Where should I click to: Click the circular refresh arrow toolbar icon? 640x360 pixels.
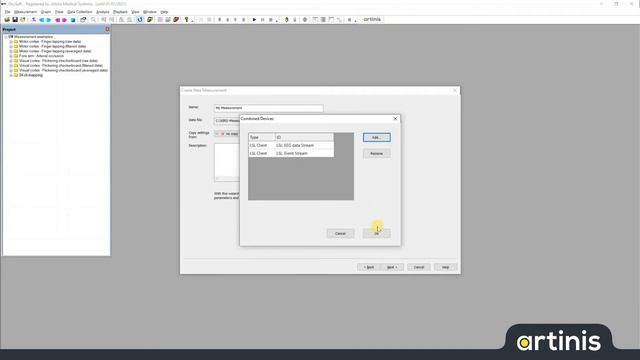click(x=140, y=20)
